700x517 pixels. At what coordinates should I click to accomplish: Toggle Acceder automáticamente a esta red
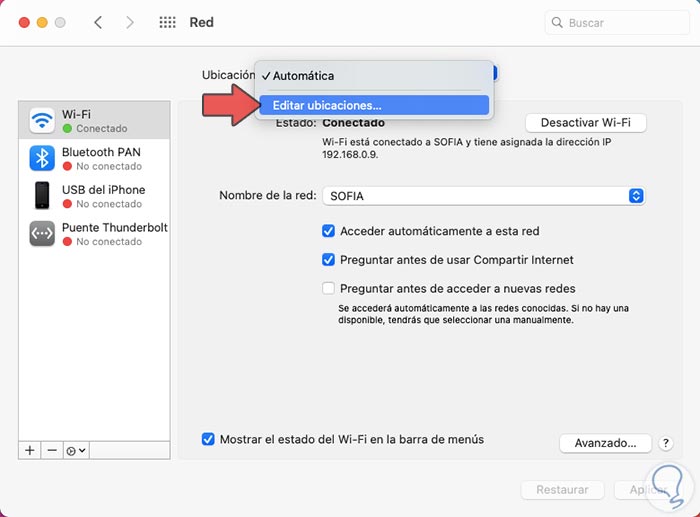click(x=328, y=231)
